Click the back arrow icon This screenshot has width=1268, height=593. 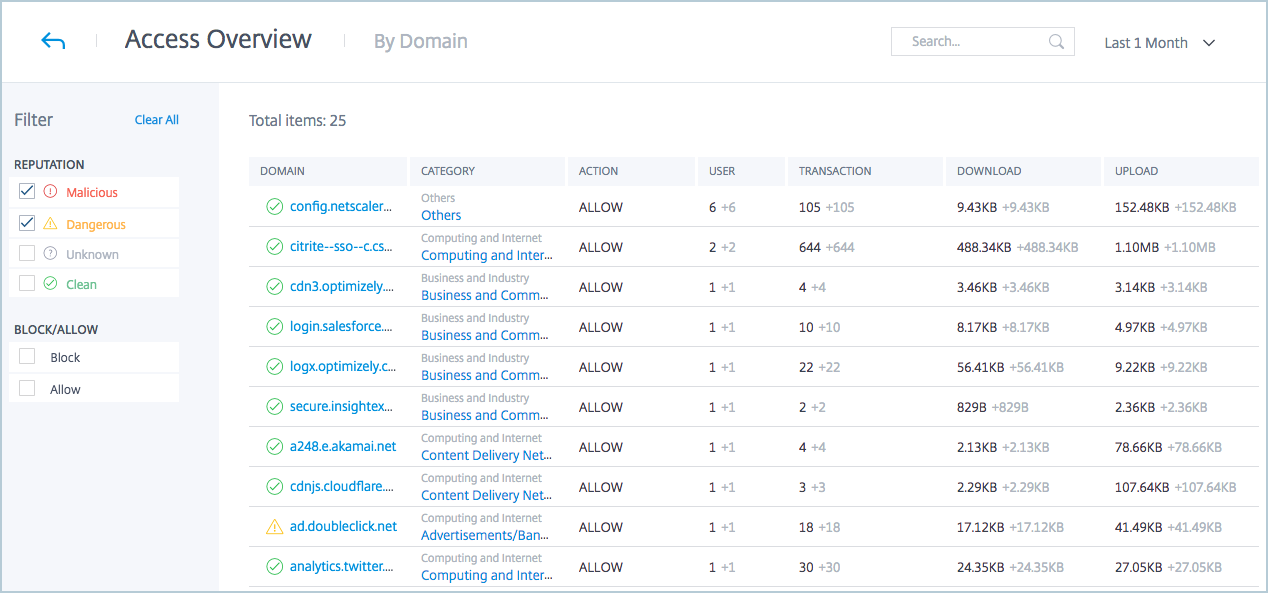[x=53, y=41]
